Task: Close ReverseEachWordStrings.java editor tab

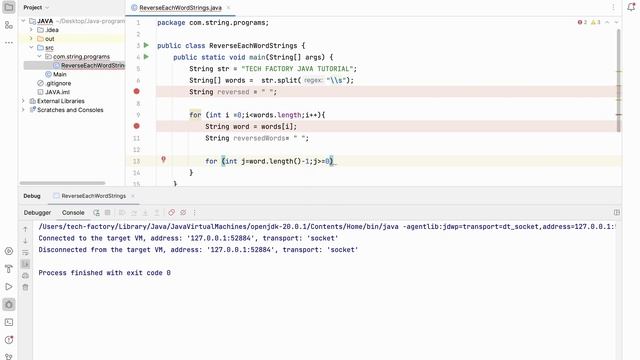Action: 229,8
